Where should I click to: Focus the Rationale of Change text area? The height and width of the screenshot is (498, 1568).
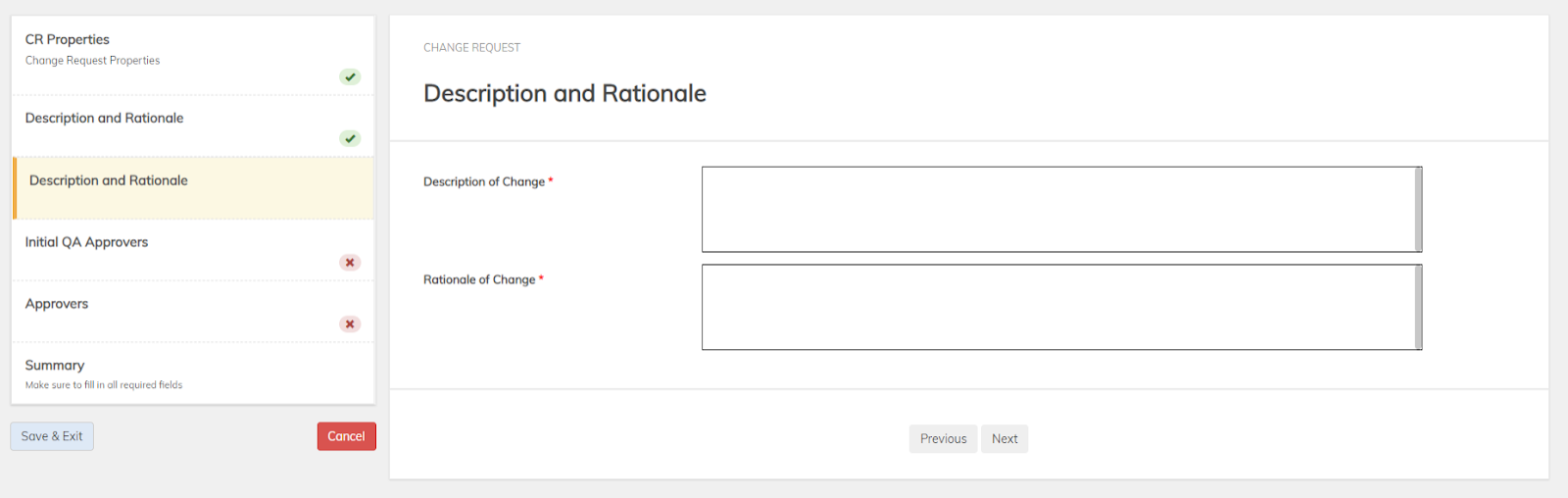(1058, 307)
